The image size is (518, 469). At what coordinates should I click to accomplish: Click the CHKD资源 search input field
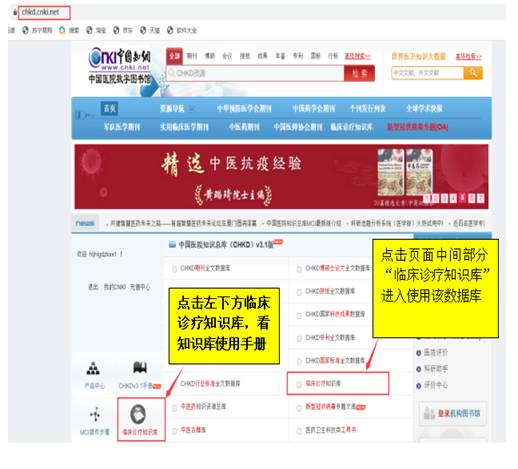click(x=255, y=73)
